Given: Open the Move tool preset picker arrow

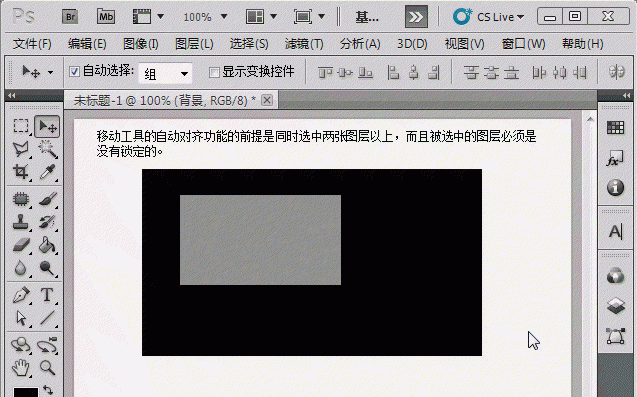Looking at the screenshot, I should pyautogui.click(x=50, y=73).
